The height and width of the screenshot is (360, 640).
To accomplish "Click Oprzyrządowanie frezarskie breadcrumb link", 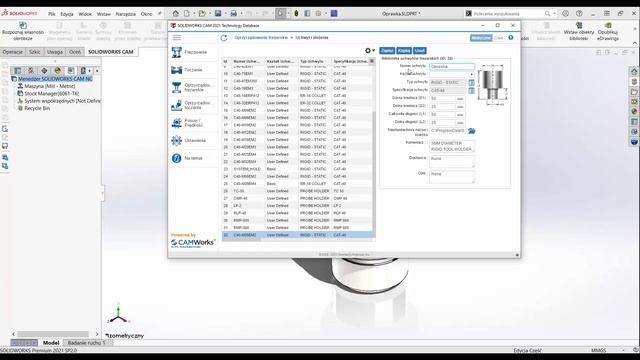I will [261, 38].
